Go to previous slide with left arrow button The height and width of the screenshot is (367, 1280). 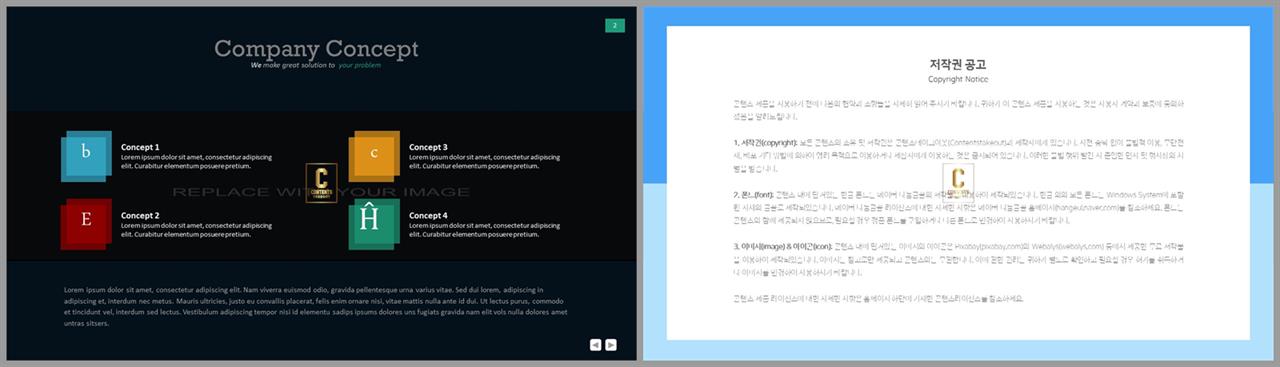pos(595,344)
